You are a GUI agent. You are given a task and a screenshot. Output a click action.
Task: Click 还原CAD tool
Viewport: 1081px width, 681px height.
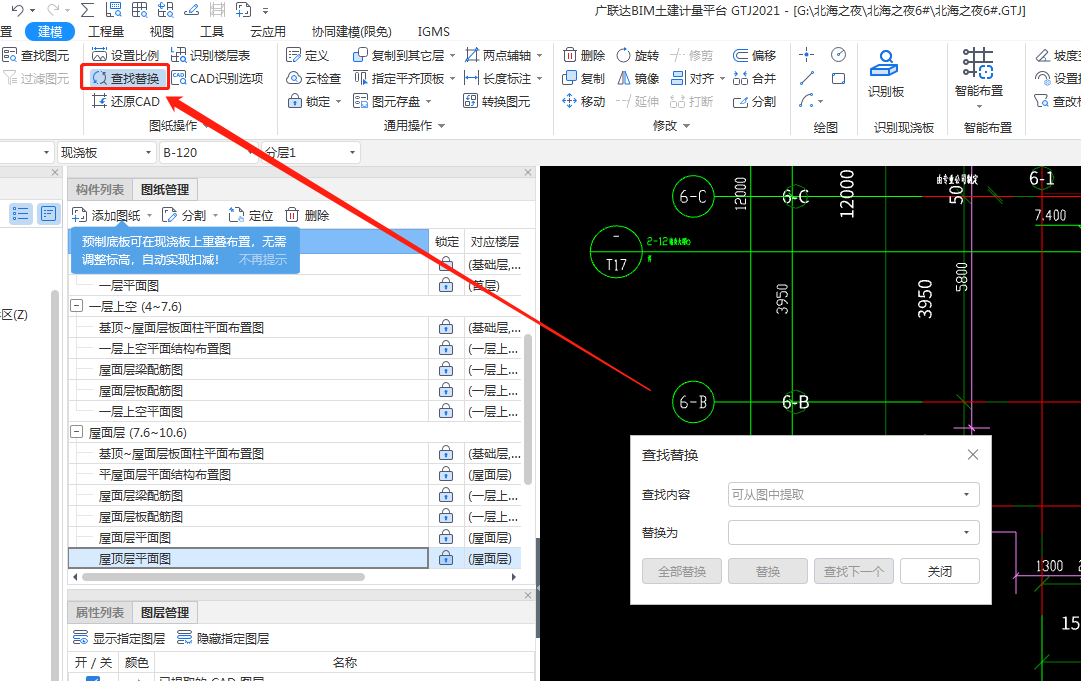[x=125, y=101]
